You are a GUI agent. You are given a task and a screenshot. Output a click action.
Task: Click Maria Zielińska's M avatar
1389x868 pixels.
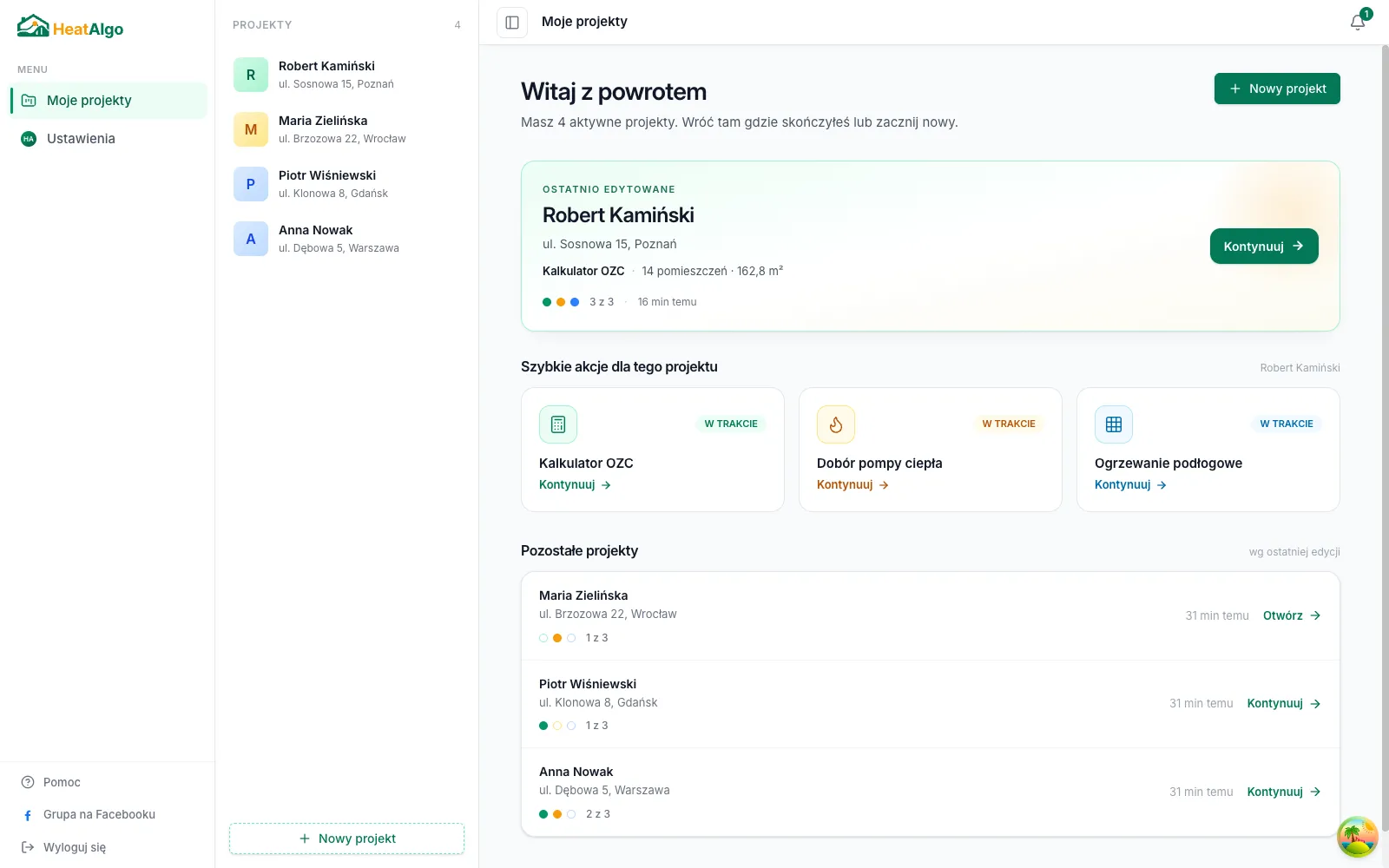coord(251,129)
